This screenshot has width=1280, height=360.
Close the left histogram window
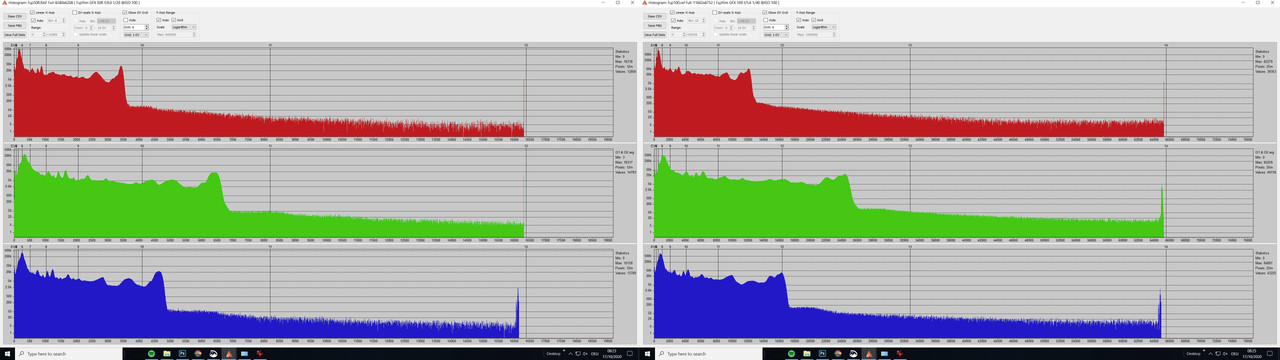click(x=632, y=3)
